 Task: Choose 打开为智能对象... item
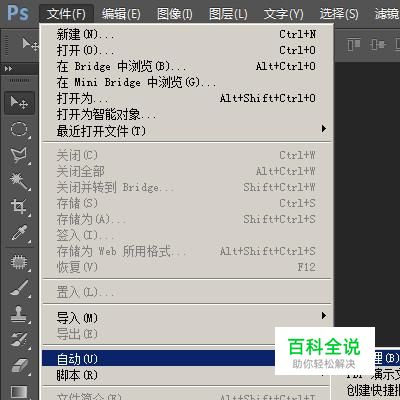187,114
